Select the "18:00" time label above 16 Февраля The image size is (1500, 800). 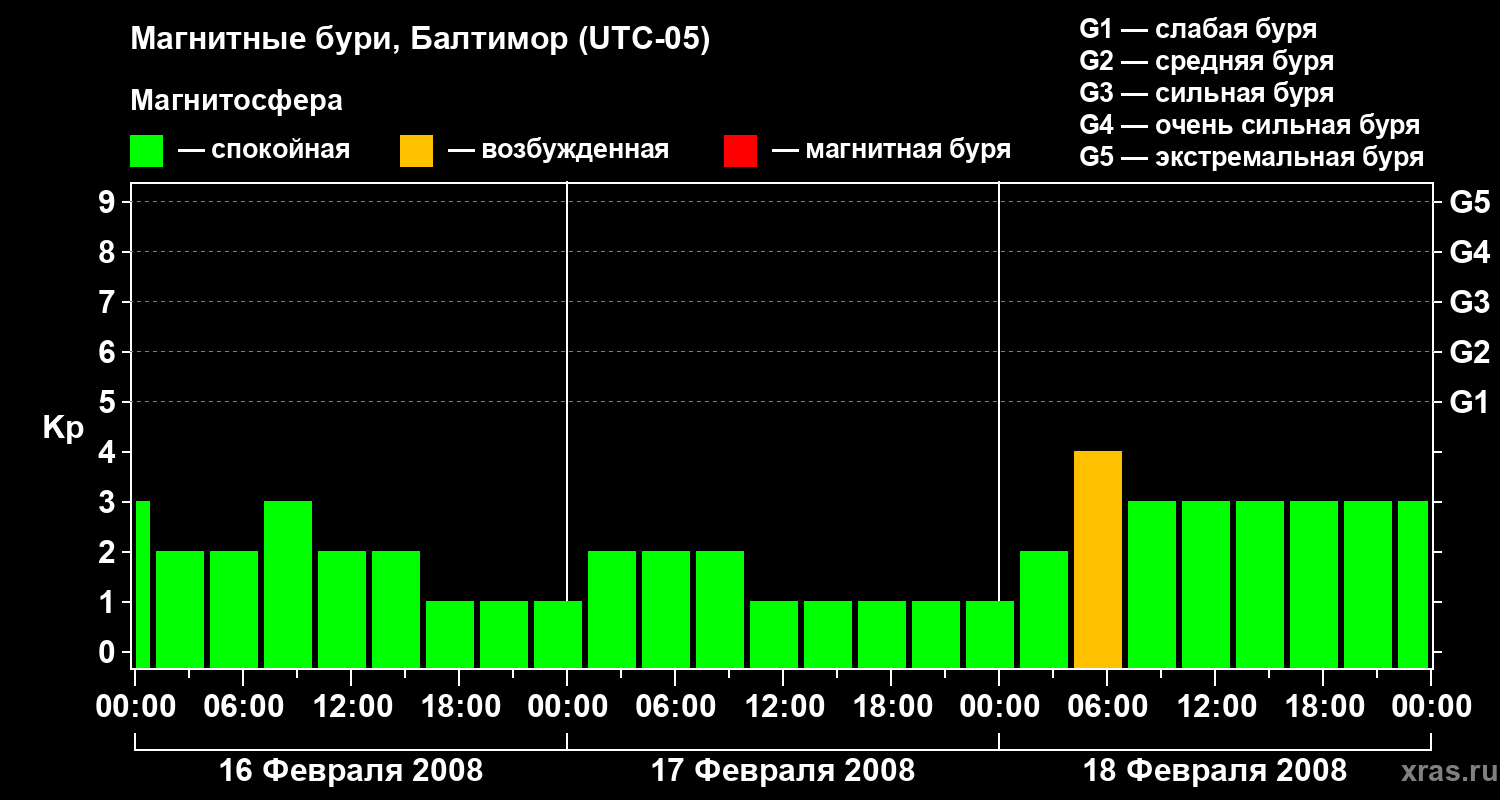click(459, 707)
